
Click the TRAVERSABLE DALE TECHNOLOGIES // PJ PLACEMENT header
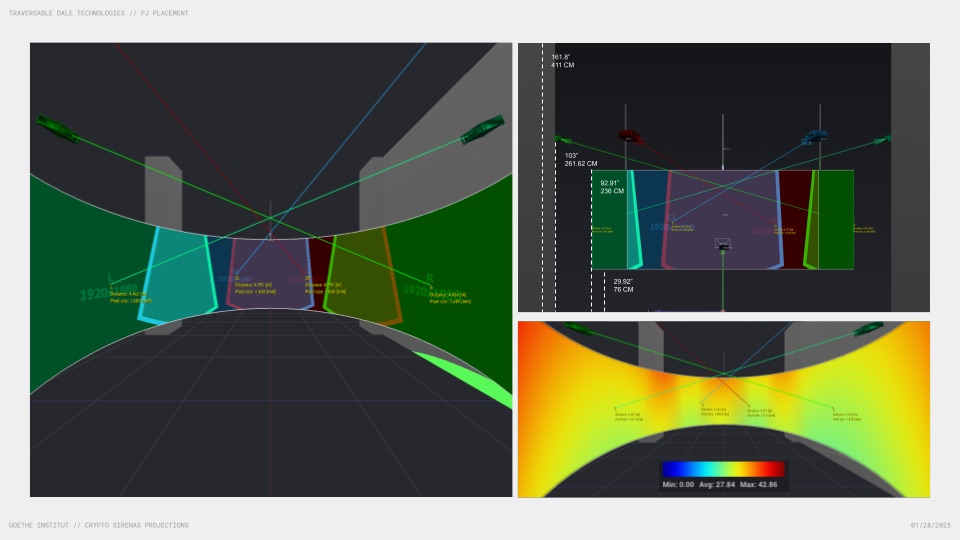click(99, 13)
